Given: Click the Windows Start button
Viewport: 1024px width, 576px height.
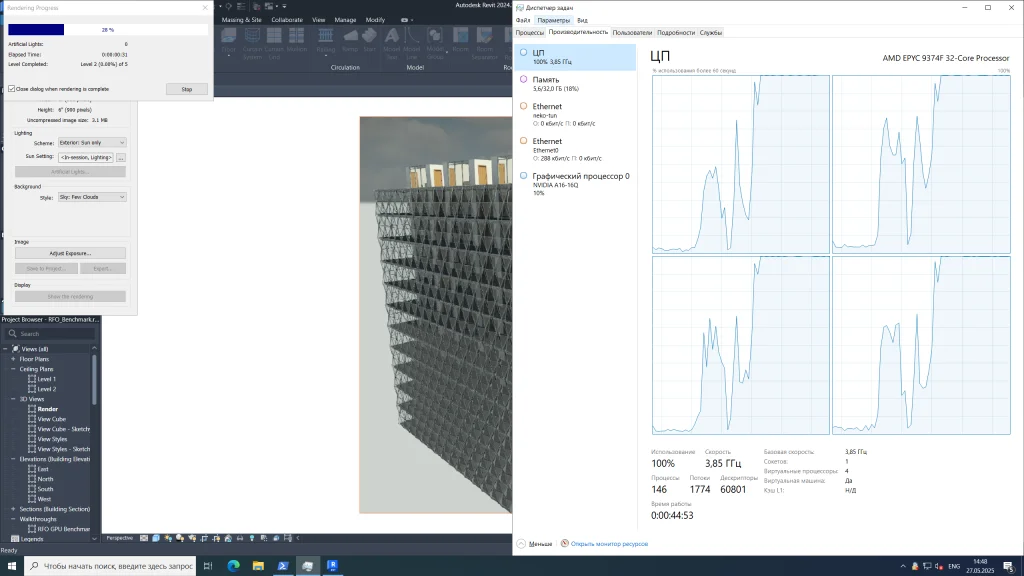Looking at the screenshot, I should 11,566.
